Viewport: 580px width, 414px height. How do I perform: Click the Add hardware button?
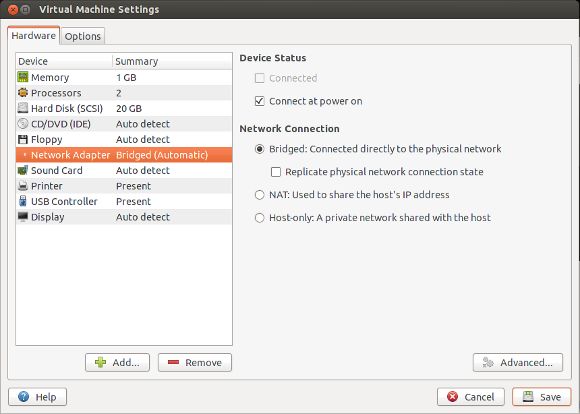pyautogui.click(x=117, y=363)
